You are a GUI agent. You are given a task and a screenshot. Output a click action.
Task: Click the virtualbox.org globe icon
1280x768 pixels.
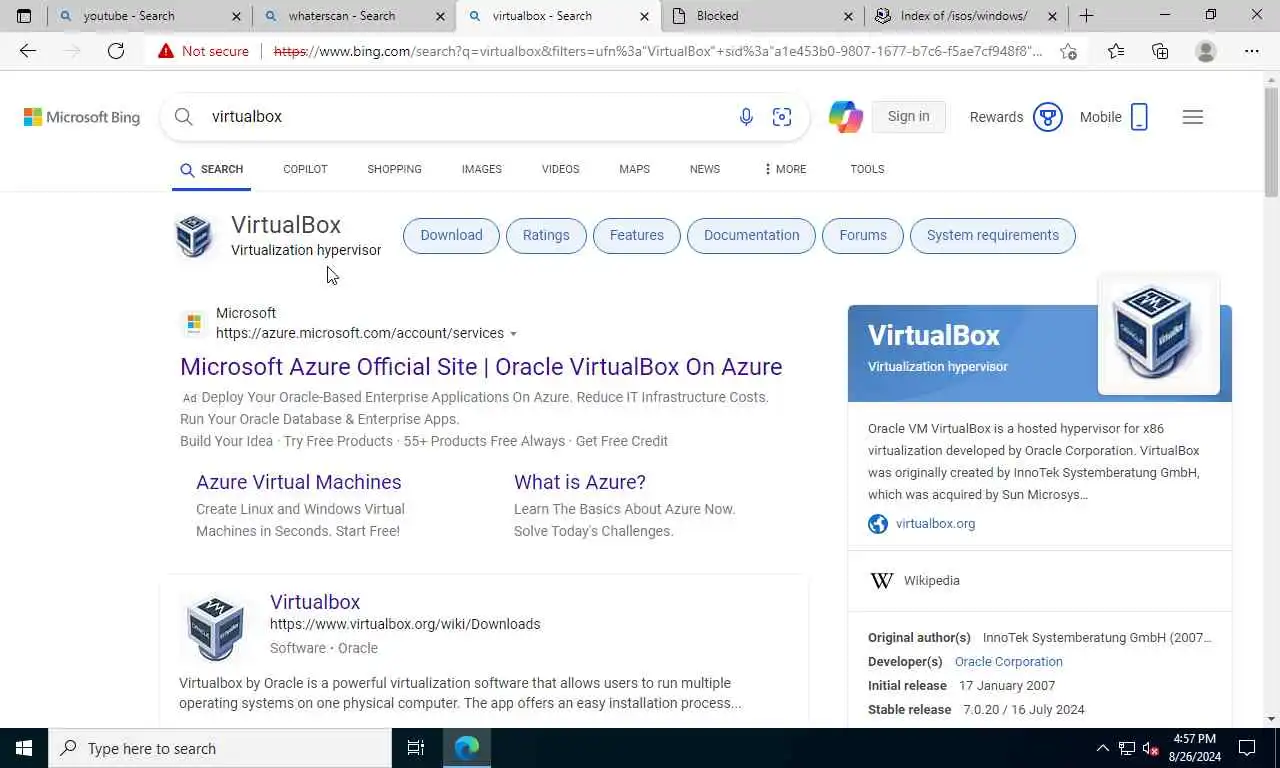pos(878,524)
